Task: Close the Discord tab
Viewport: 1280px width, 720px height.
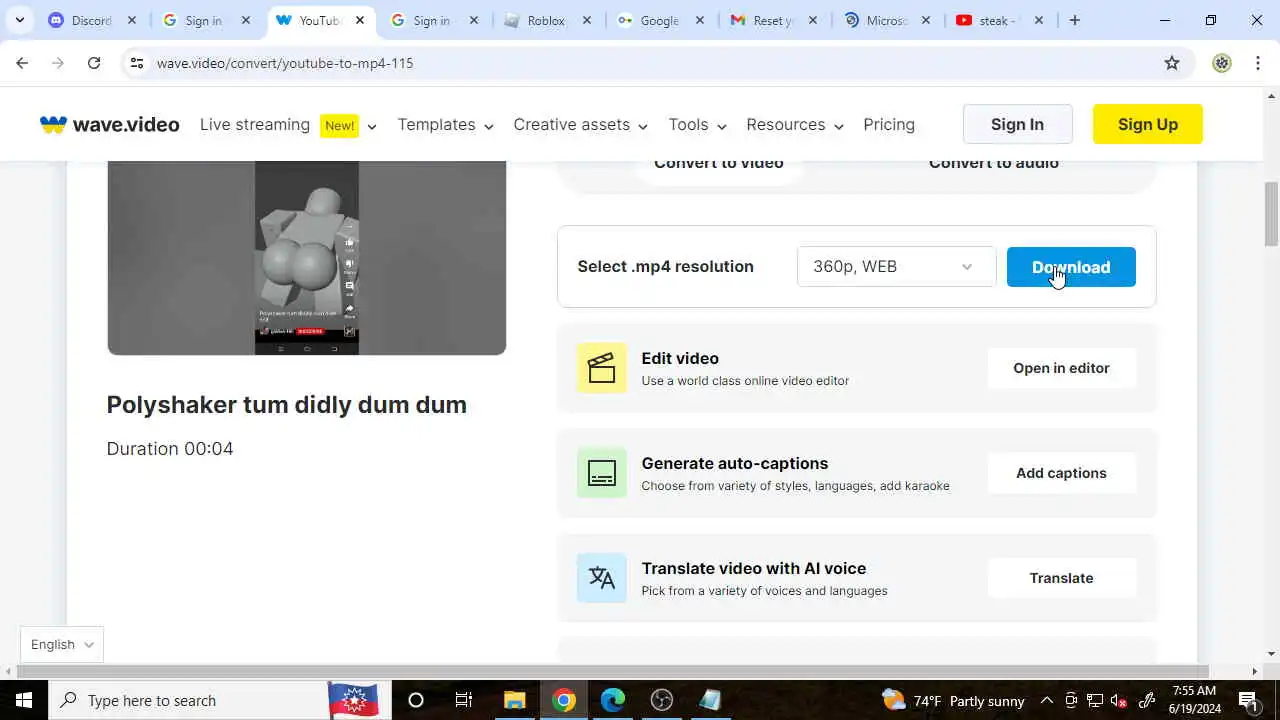Action: click(131, 20)
